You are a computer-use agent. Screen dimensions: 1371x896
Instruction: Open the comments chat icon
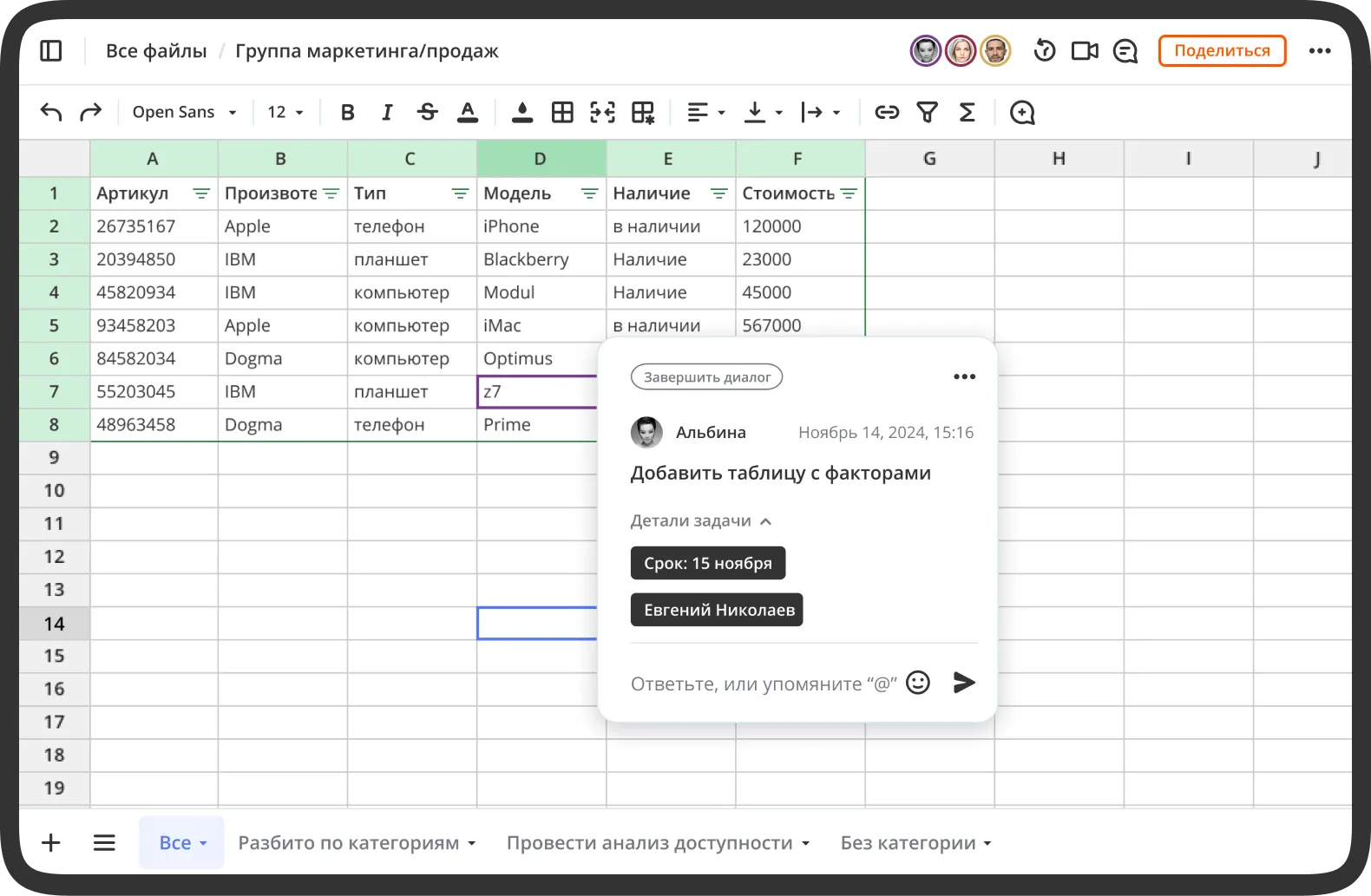(x=1125, y=52)
